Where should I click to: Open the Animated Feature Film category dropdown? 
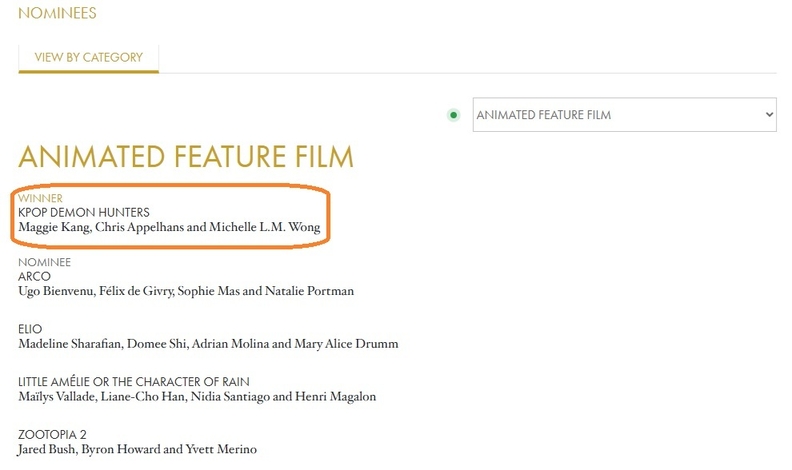[x=624, y=115]
